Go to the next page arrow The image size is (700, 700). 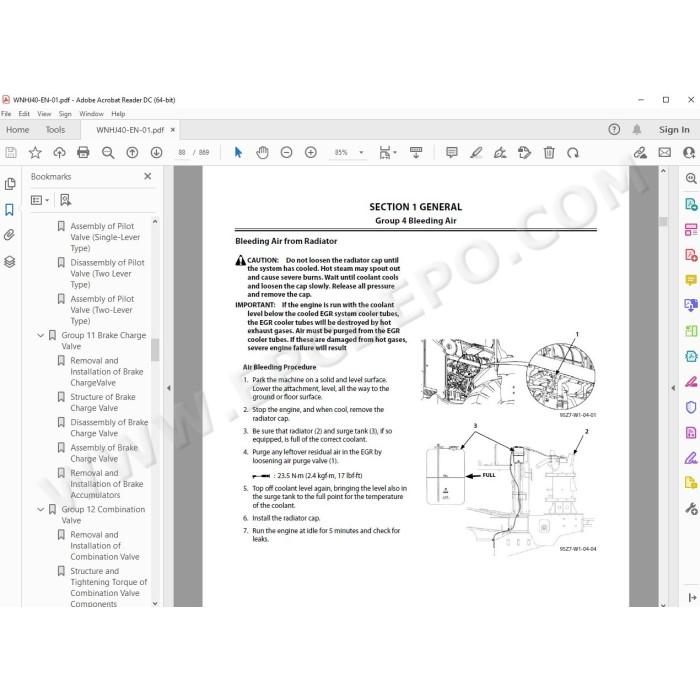pos(156,153)
